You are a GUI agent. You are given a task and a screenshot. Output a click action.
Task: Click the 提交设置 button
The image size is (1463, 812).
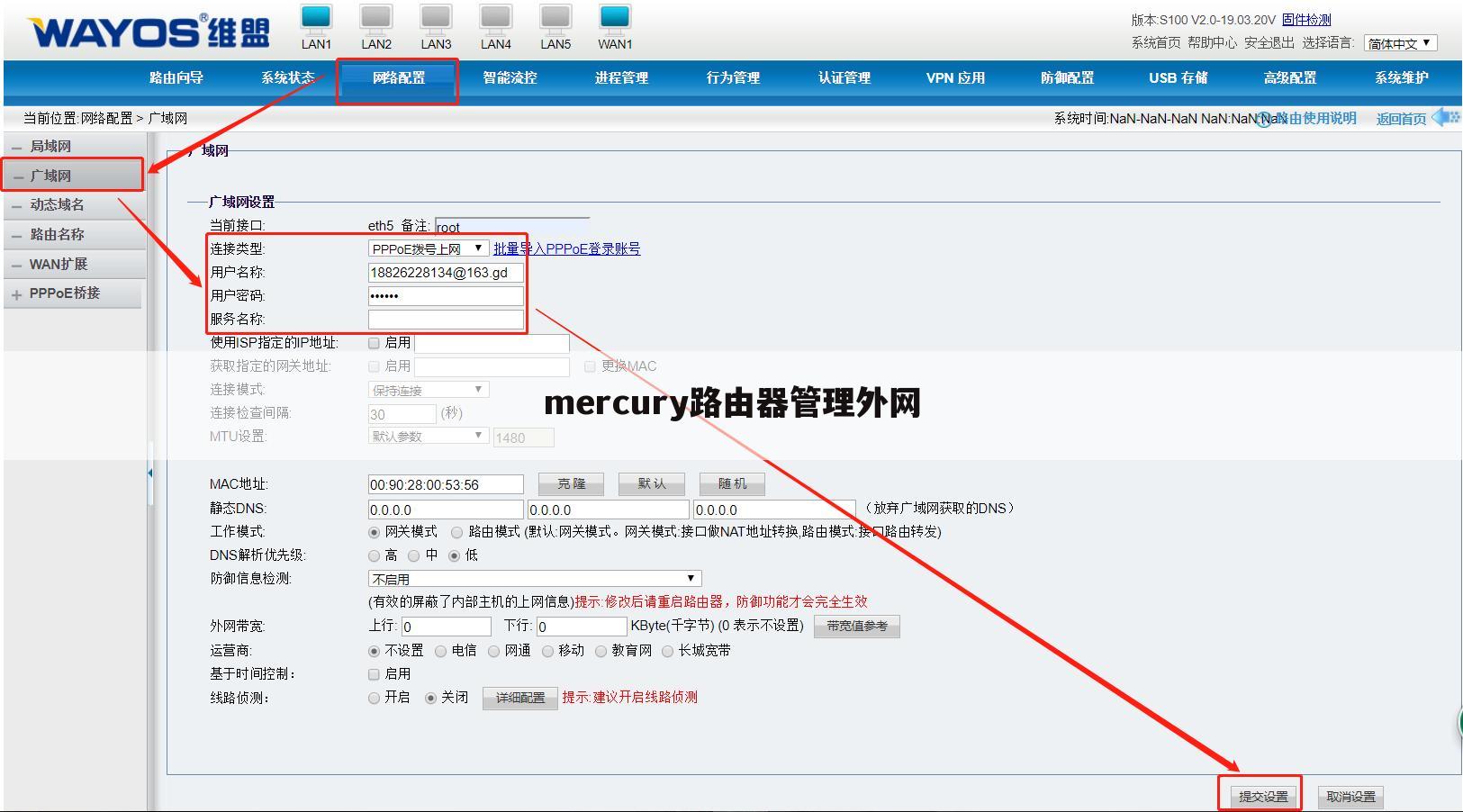1263,797
